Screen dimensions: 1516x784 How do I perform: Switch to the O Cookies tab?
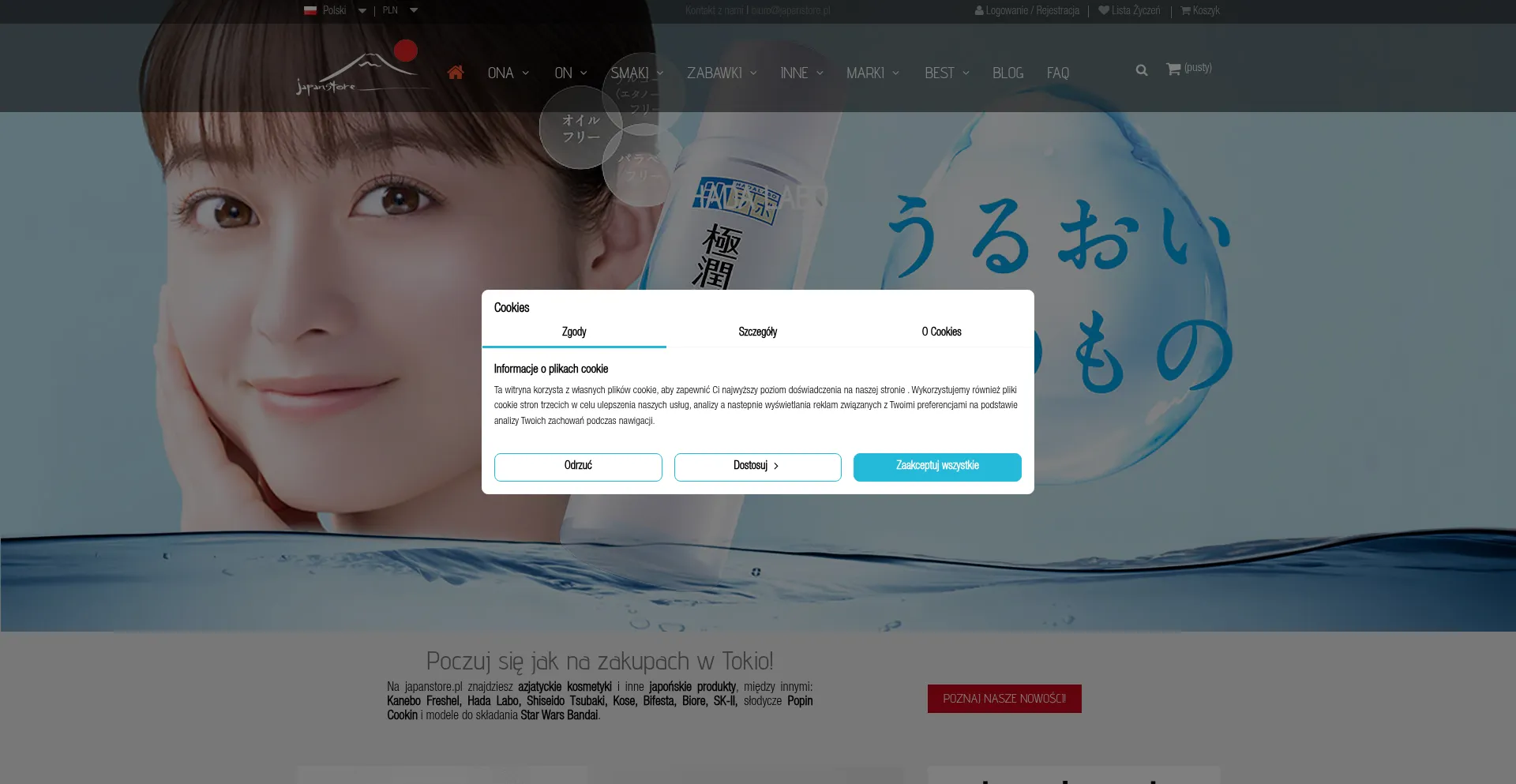(x=941, y=332)
